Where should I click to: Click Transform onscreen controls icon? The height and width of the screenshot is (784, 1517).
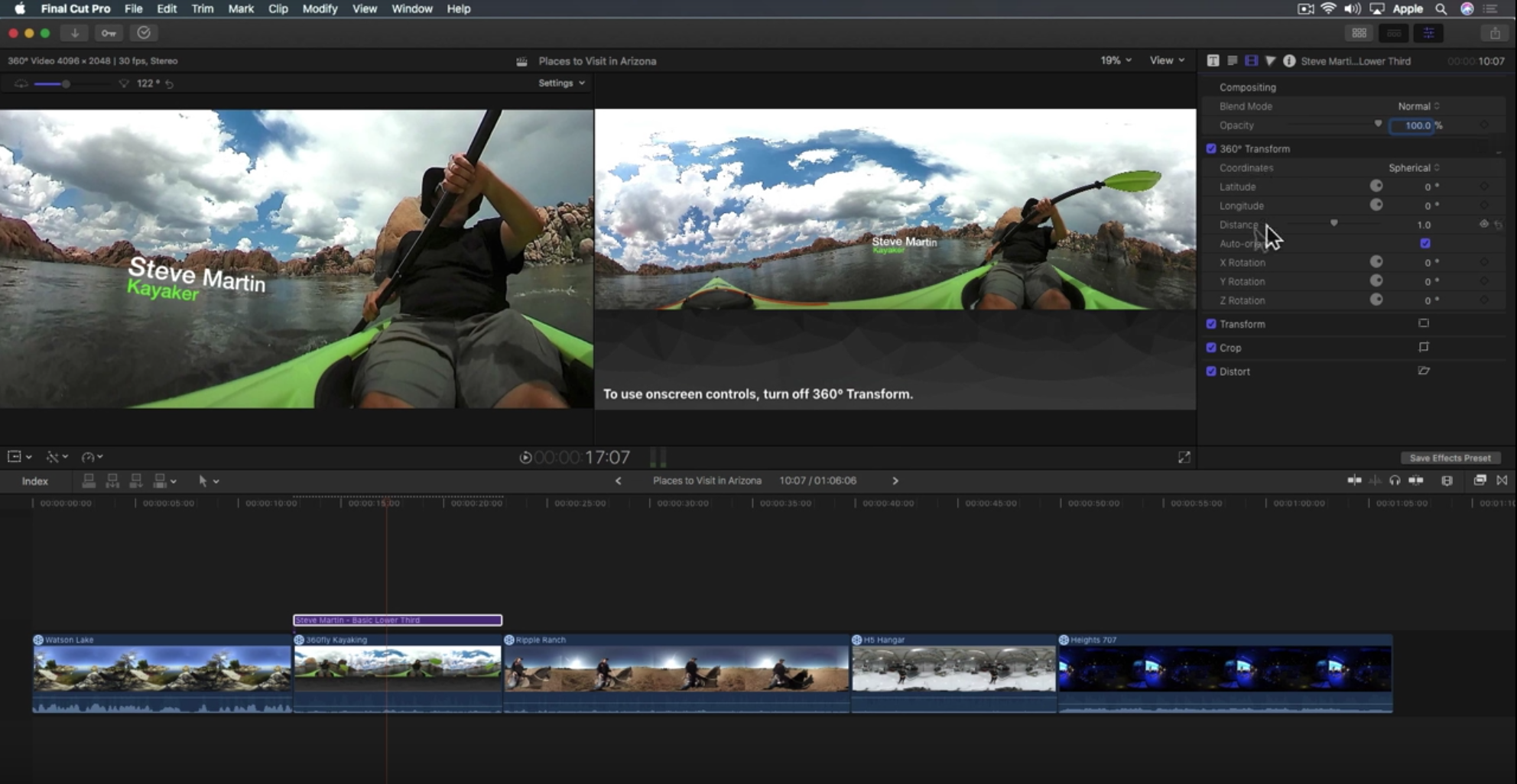click(1424, 323)
